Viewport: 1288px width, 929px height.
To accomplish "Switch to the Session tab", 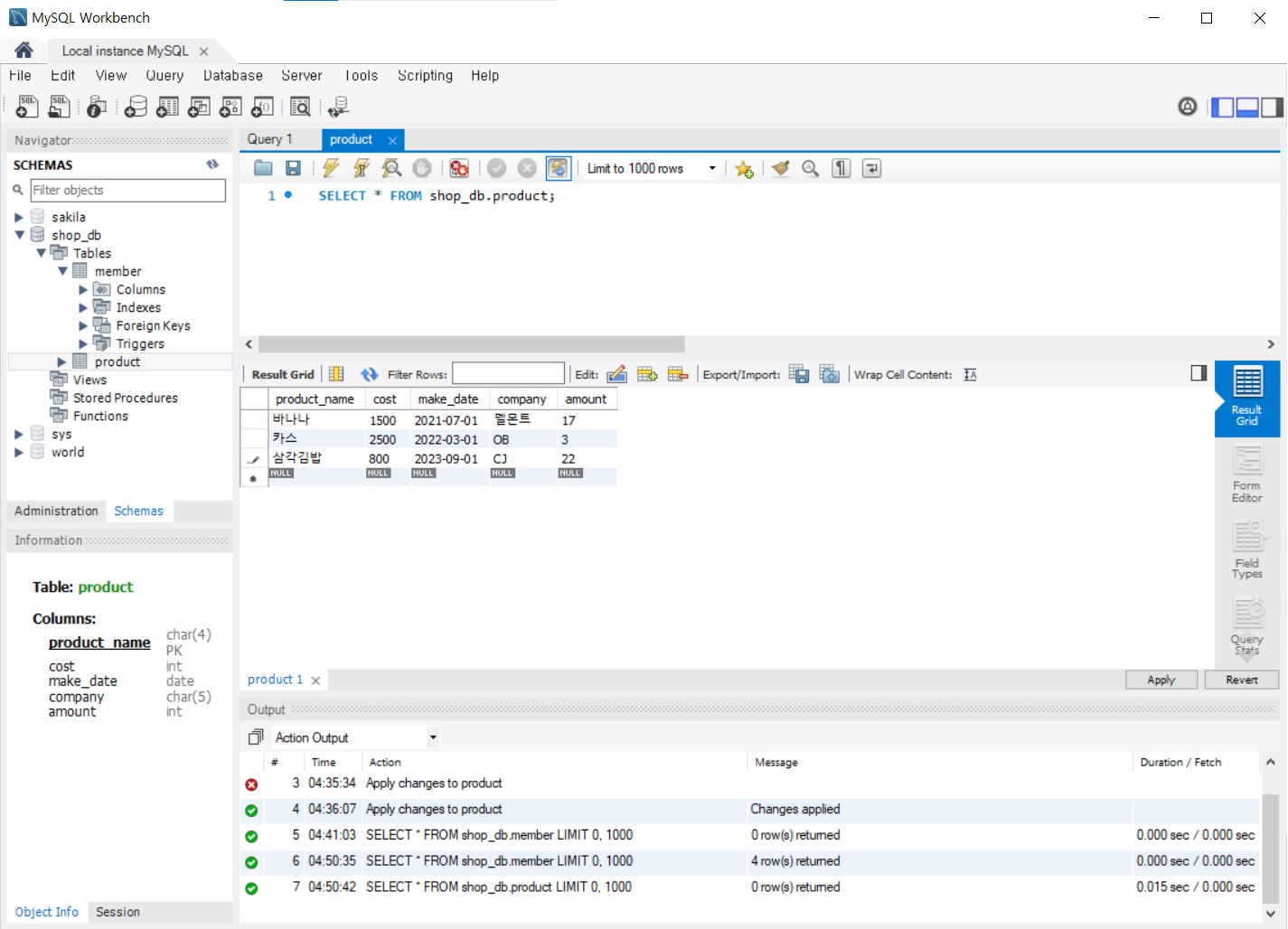I will (x=118, y=912).
